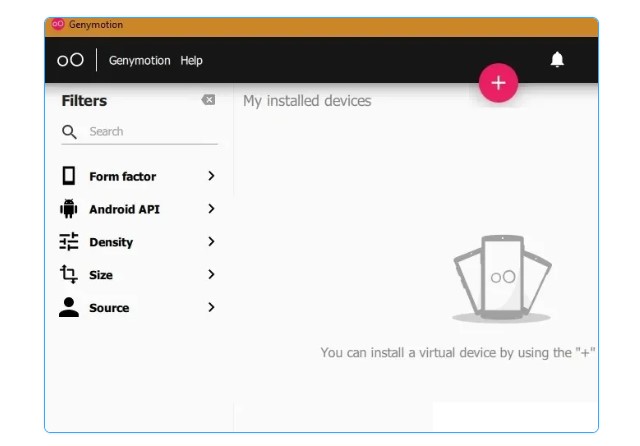Expand the Android API chevron

point(211,209)
